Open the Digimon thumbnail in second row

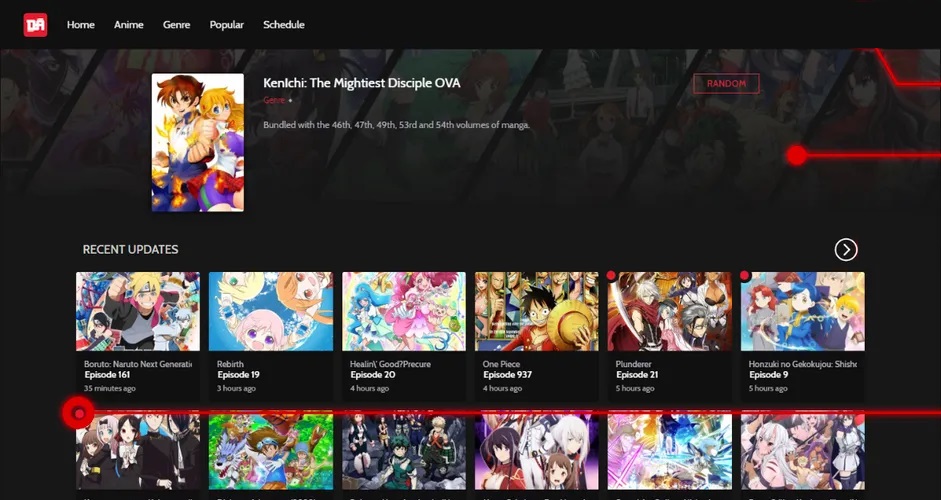point(271,450)
